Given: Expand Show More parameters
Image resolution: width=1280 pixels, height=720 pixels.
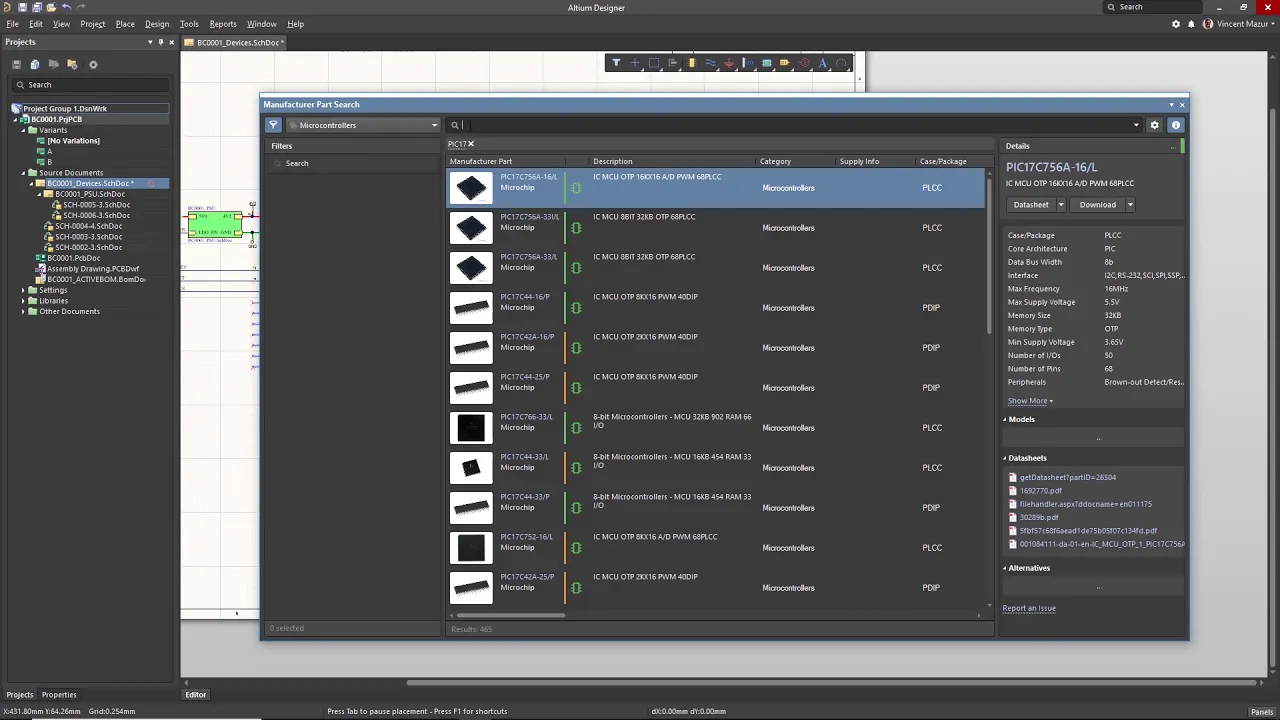Looking at the screenshot, I should click(x=1030, y=401).
